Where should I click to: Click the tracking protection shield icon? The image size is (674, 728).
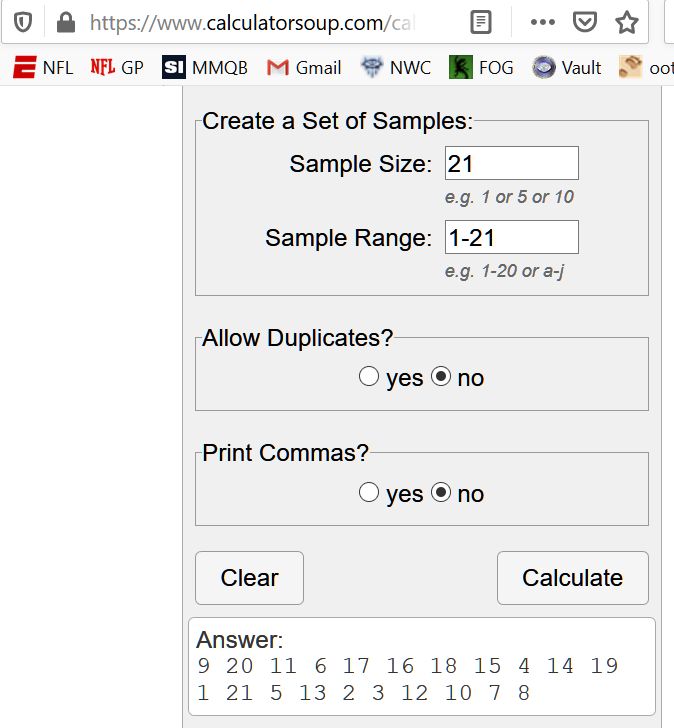[23, 21]
